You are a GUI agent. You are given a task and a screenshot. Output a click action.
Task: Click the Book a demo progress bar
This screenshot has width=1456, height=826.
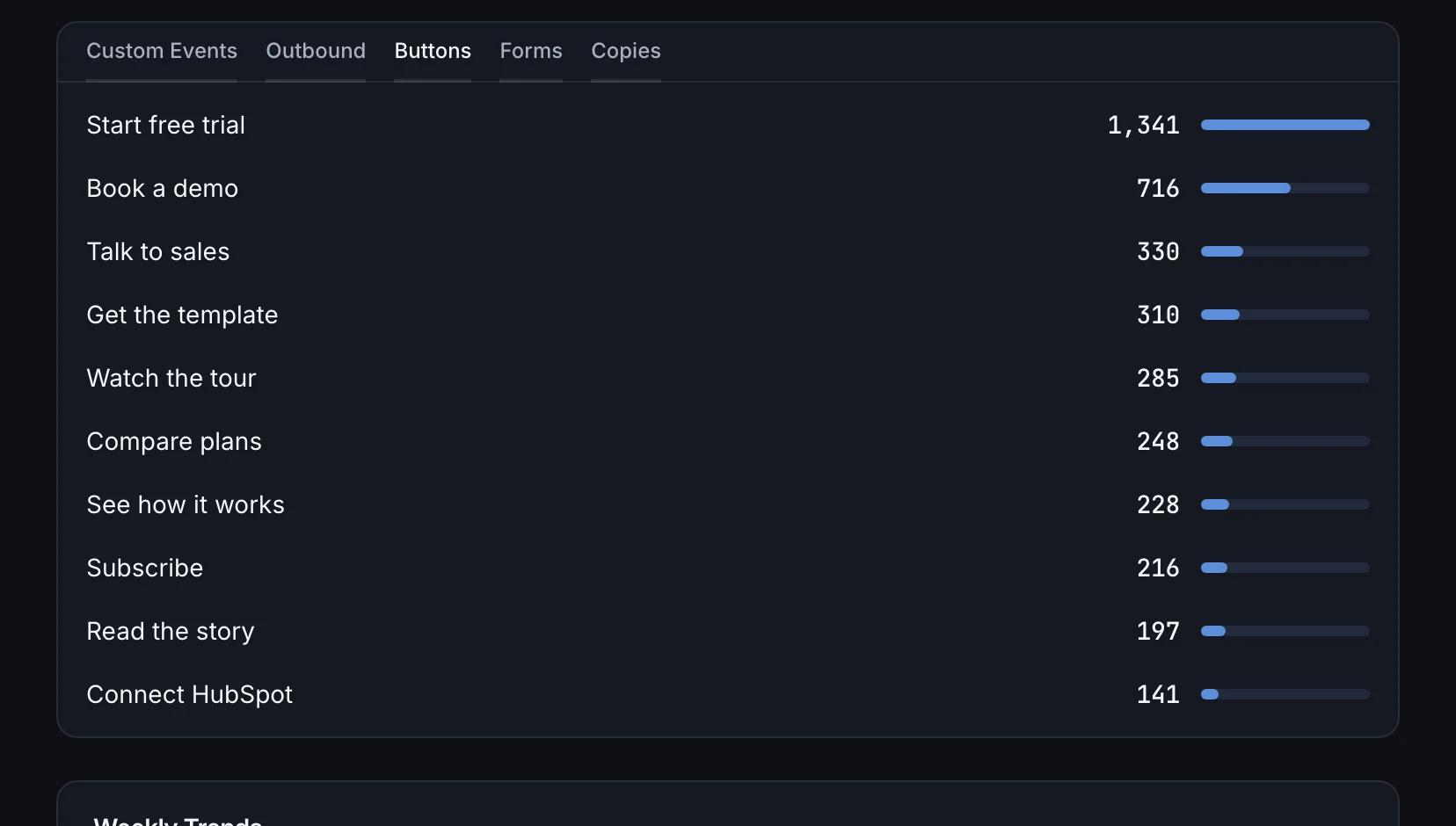1285,188
